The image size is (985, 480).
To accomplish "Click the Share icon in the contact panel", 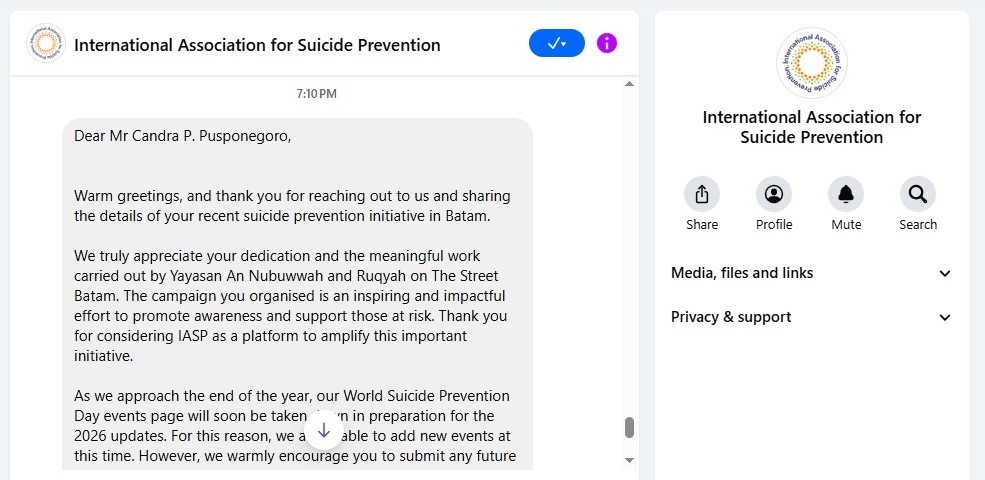I will pyautogui.click(x=702, y=194).
